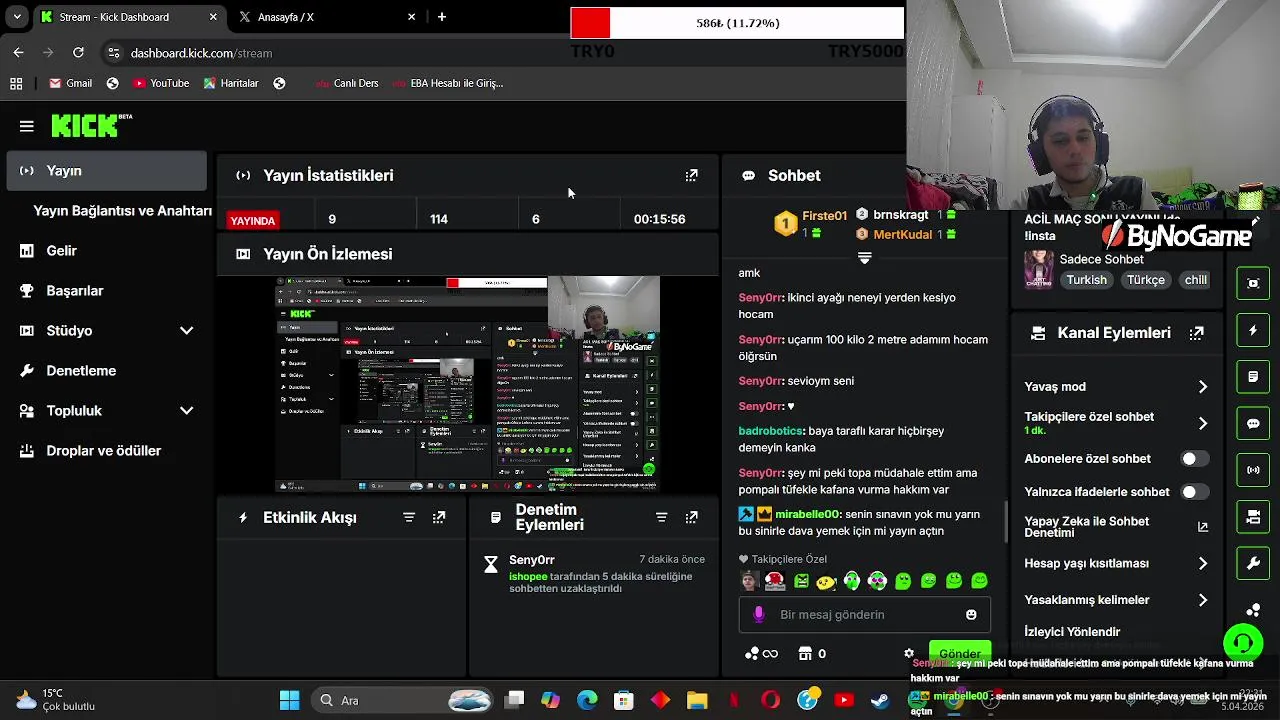Click the Turkish tag chip
This screenshot has height=720, width=1280.
click(x=1087, y=280)
